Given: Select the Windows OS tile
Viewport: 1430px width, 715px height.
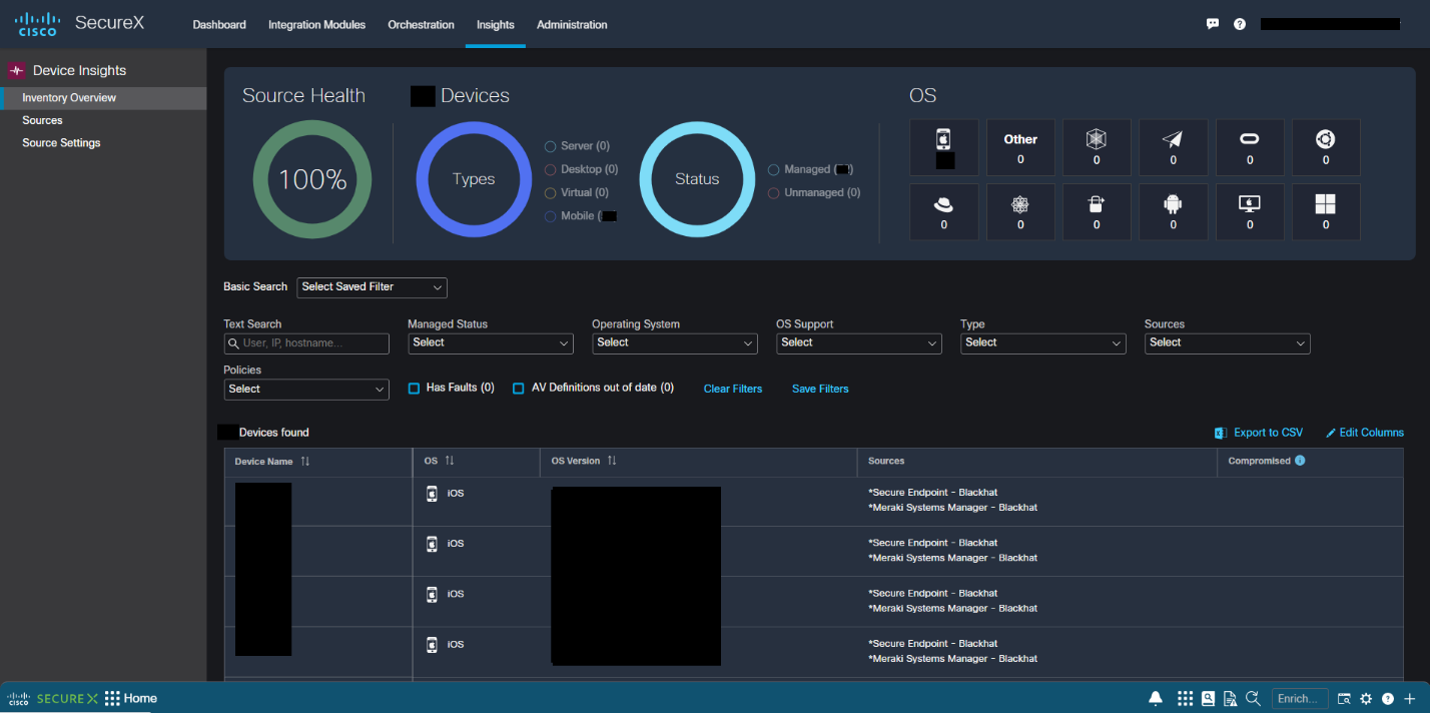Looking at the screenshot, I should click(1326, 211).
